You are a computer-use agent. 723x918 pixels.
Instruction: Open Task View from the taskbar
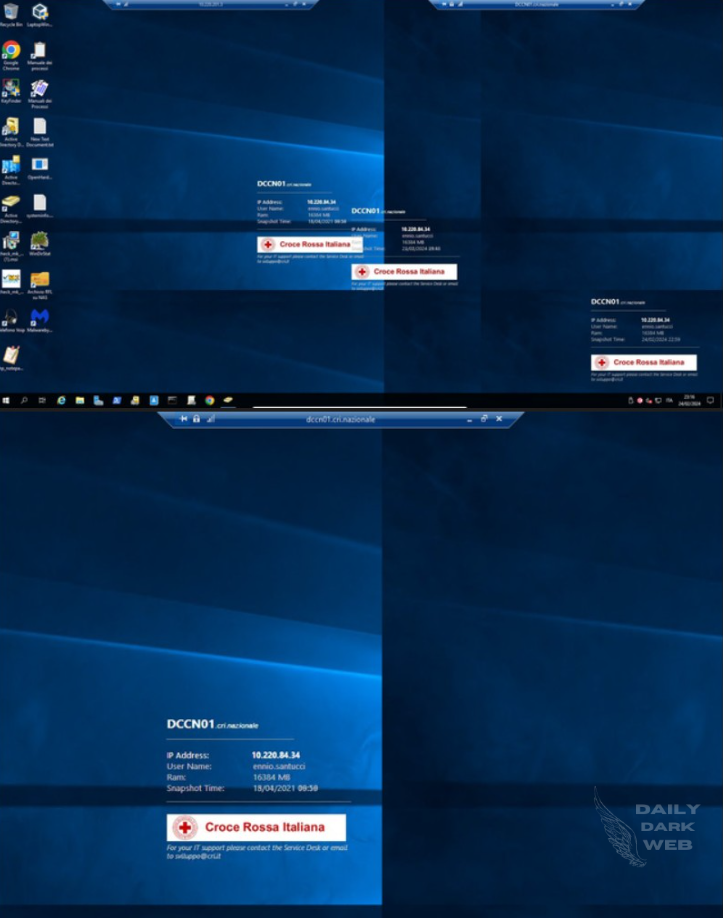pos(42,400)
